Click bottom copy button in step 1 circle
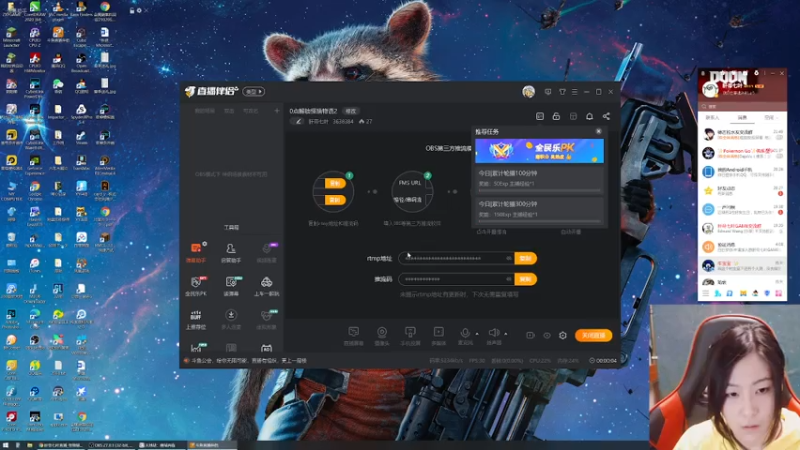The image size is (800, 450). 335,200
